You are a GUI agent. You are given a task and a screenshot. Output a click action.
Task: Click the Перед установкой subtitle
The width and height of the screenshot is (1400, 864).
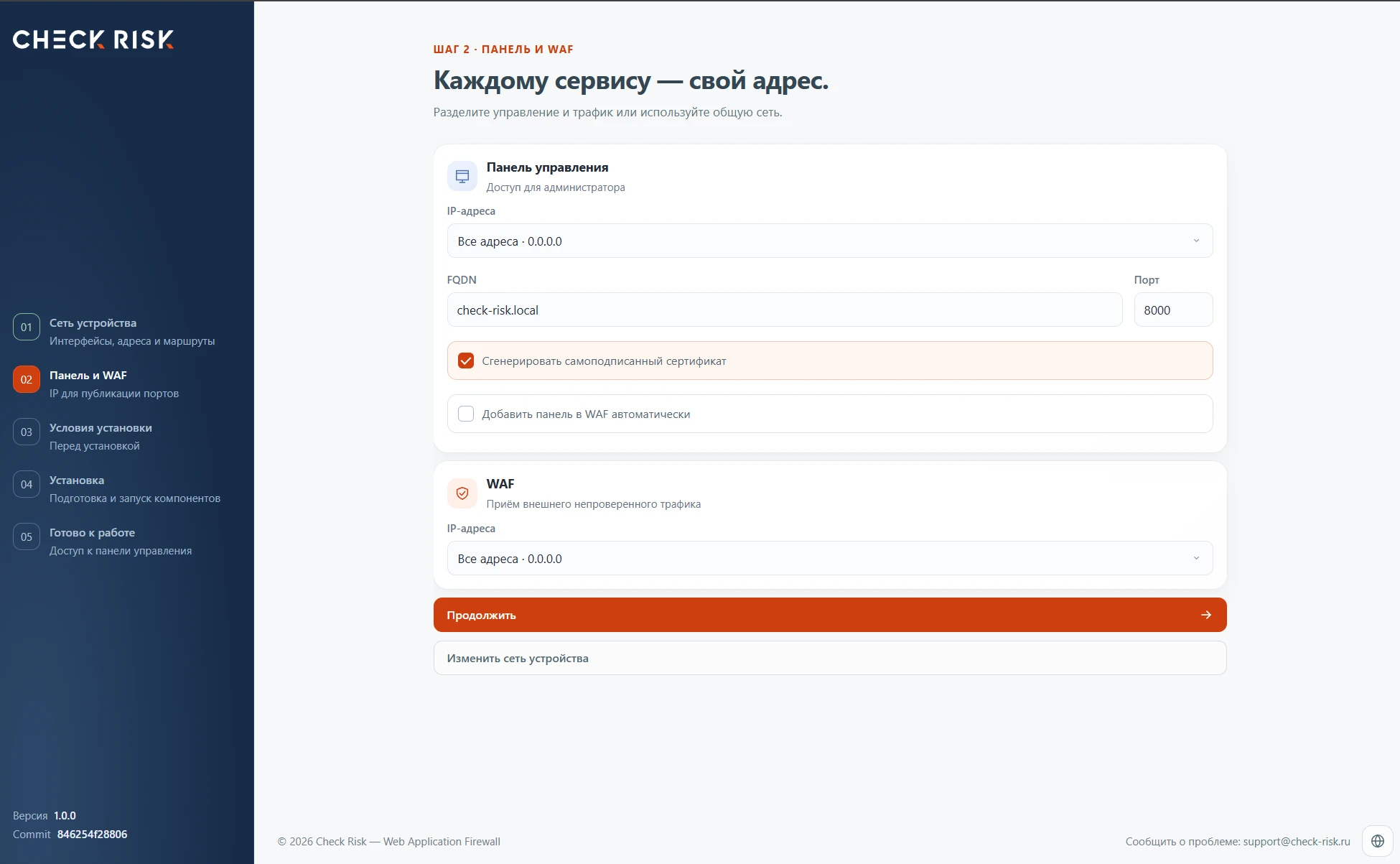pyautogui.click(x=95, y=446)
